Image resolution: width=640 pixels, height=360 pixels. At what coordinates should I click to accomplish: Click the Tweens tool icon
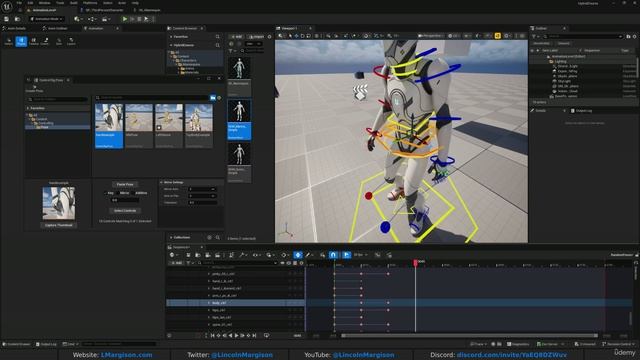[x=33, y=41]
